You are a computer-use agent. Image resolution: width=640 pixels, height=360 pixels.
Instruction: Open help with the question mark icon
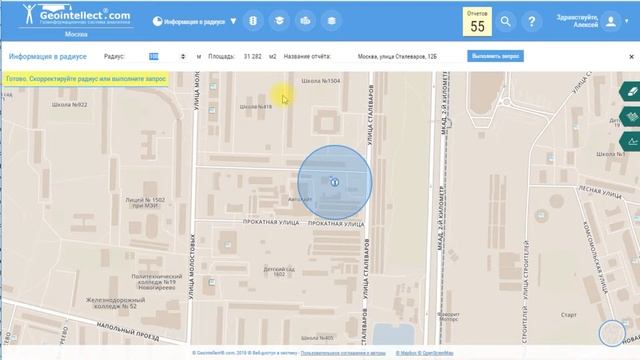[x=531, y=21]
